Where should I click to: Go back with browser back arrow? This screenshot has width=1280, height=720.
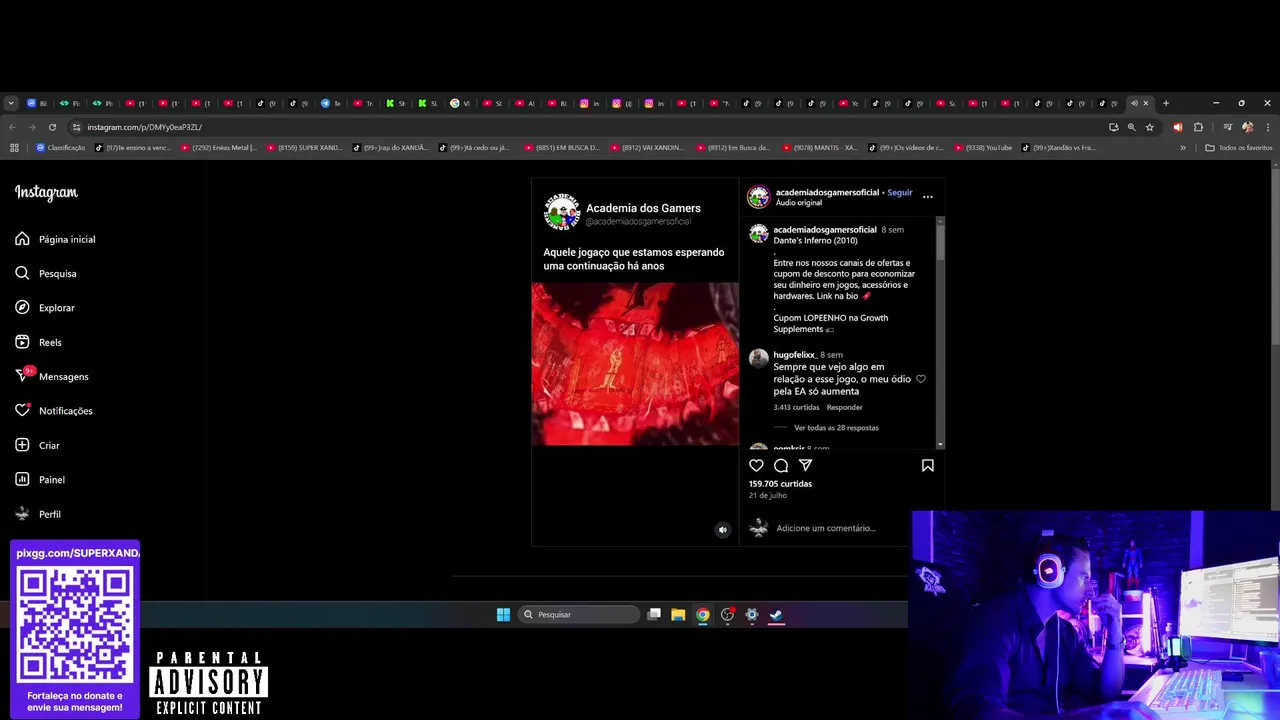coord(12,127)
